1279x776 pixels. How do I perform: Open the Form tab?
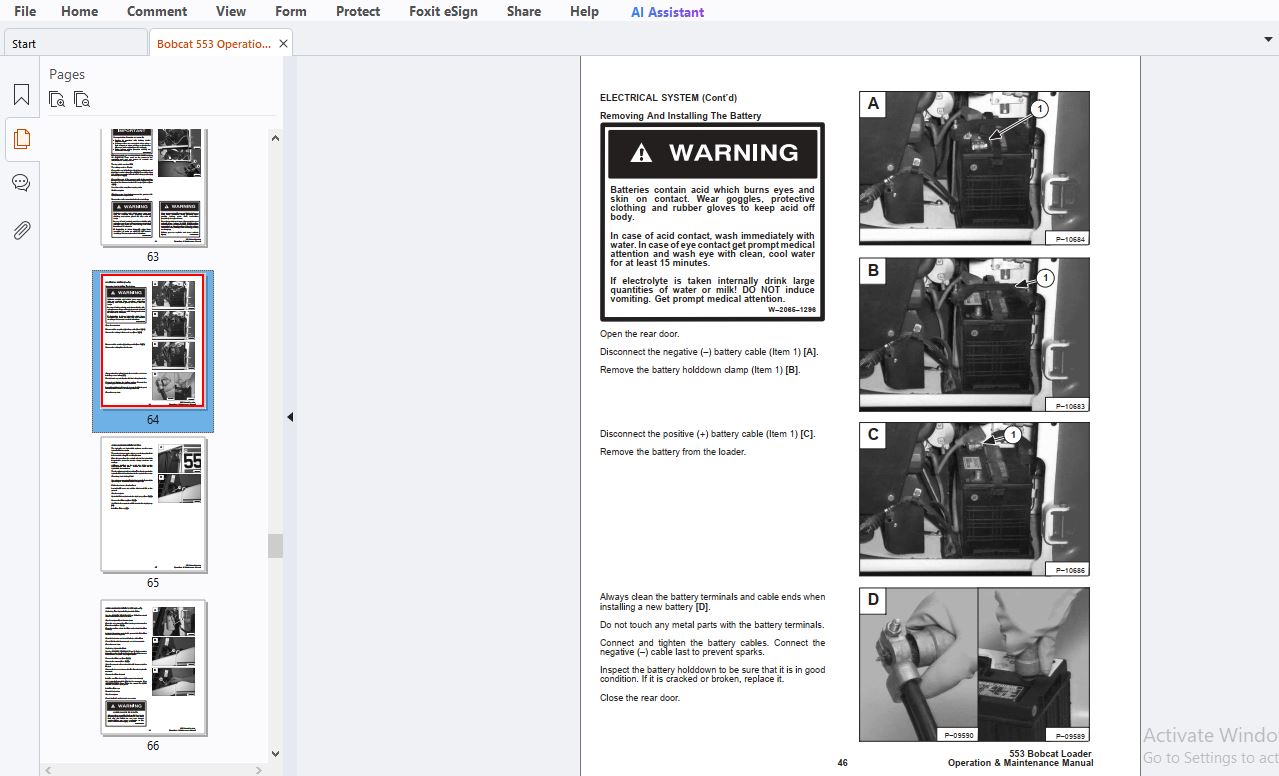pos(291,12)
